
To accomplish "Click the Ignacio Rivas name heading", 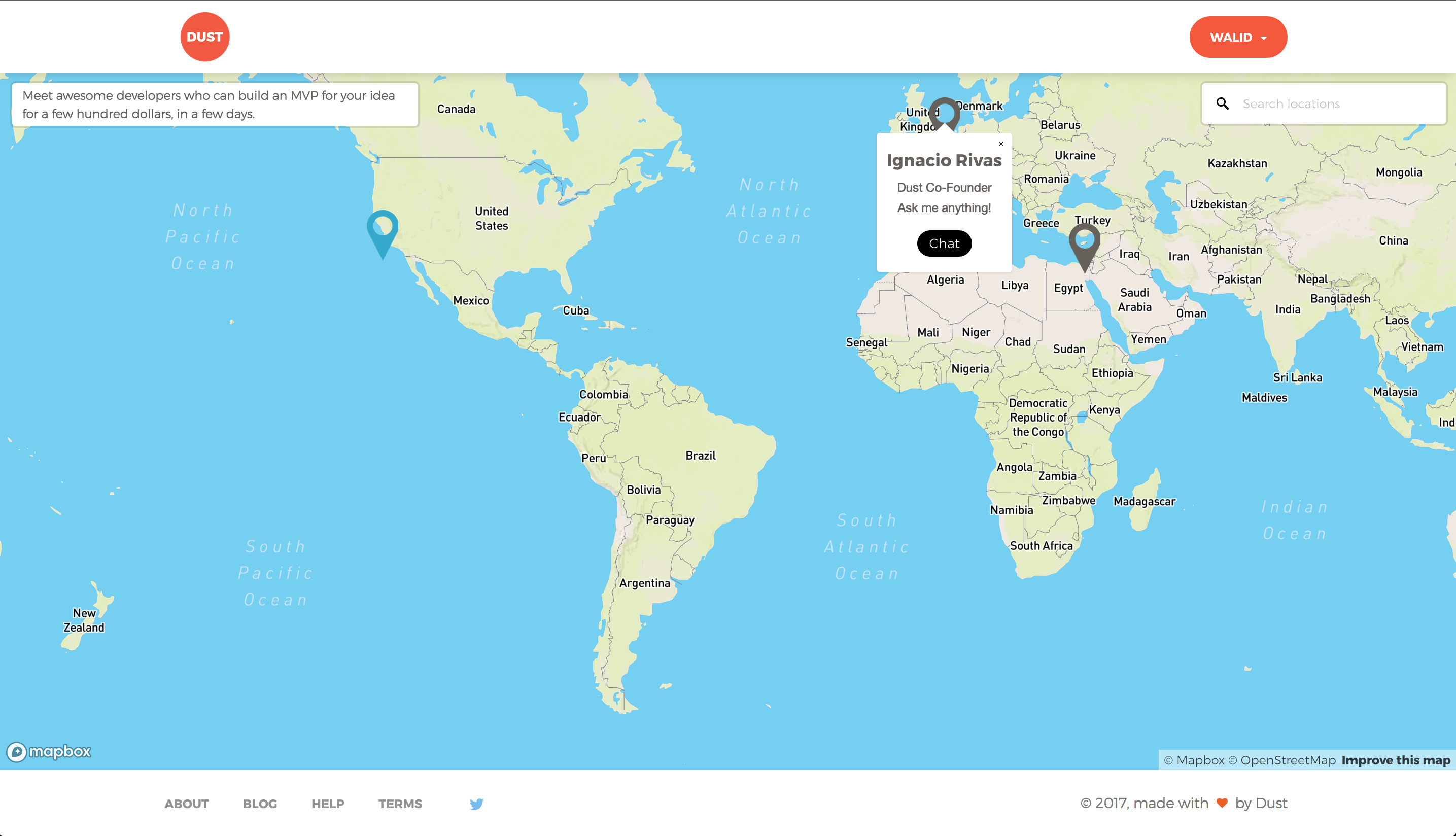I will tap(944, 160).
